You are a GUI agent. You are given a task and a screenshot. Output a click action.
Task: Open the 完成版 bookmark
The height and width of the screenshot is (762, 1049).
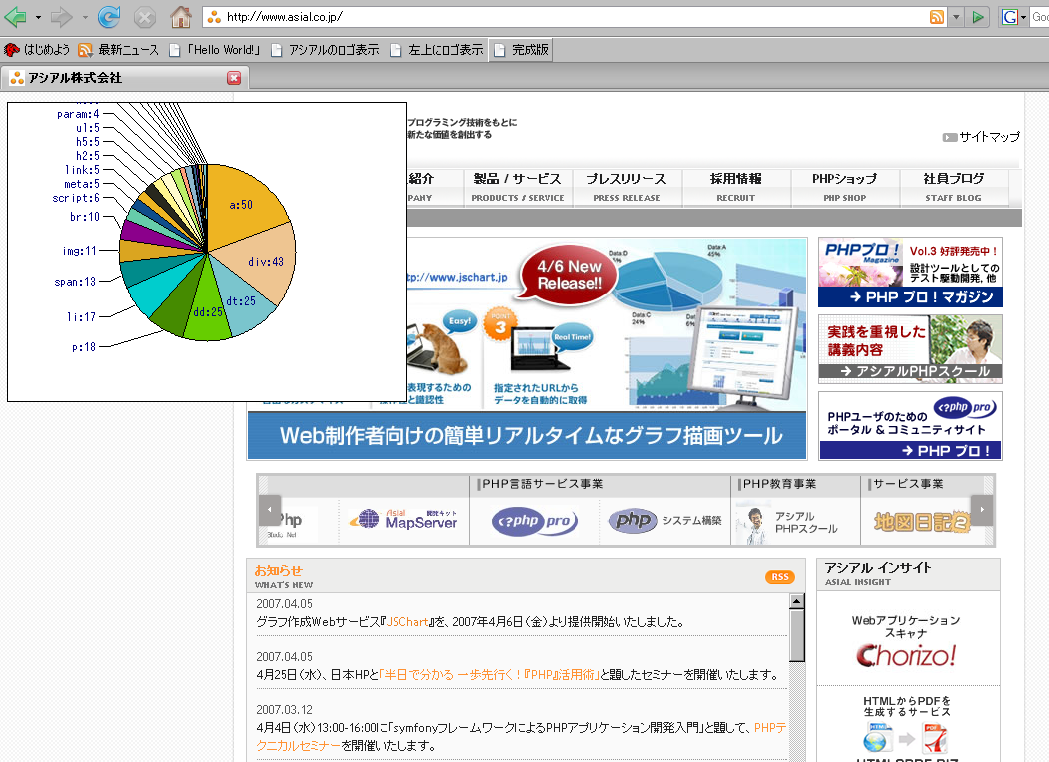point(520,50)
